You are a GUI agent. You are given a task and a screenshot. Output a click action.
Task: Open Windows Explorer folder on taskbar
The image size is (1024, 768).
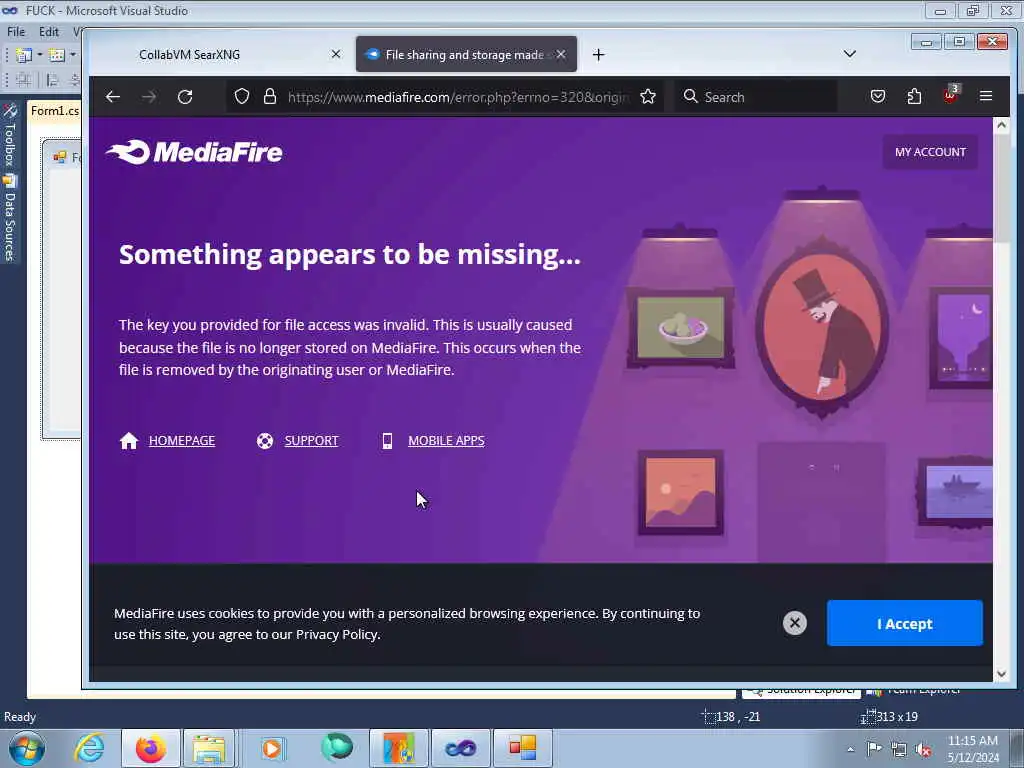coord(209,748)
